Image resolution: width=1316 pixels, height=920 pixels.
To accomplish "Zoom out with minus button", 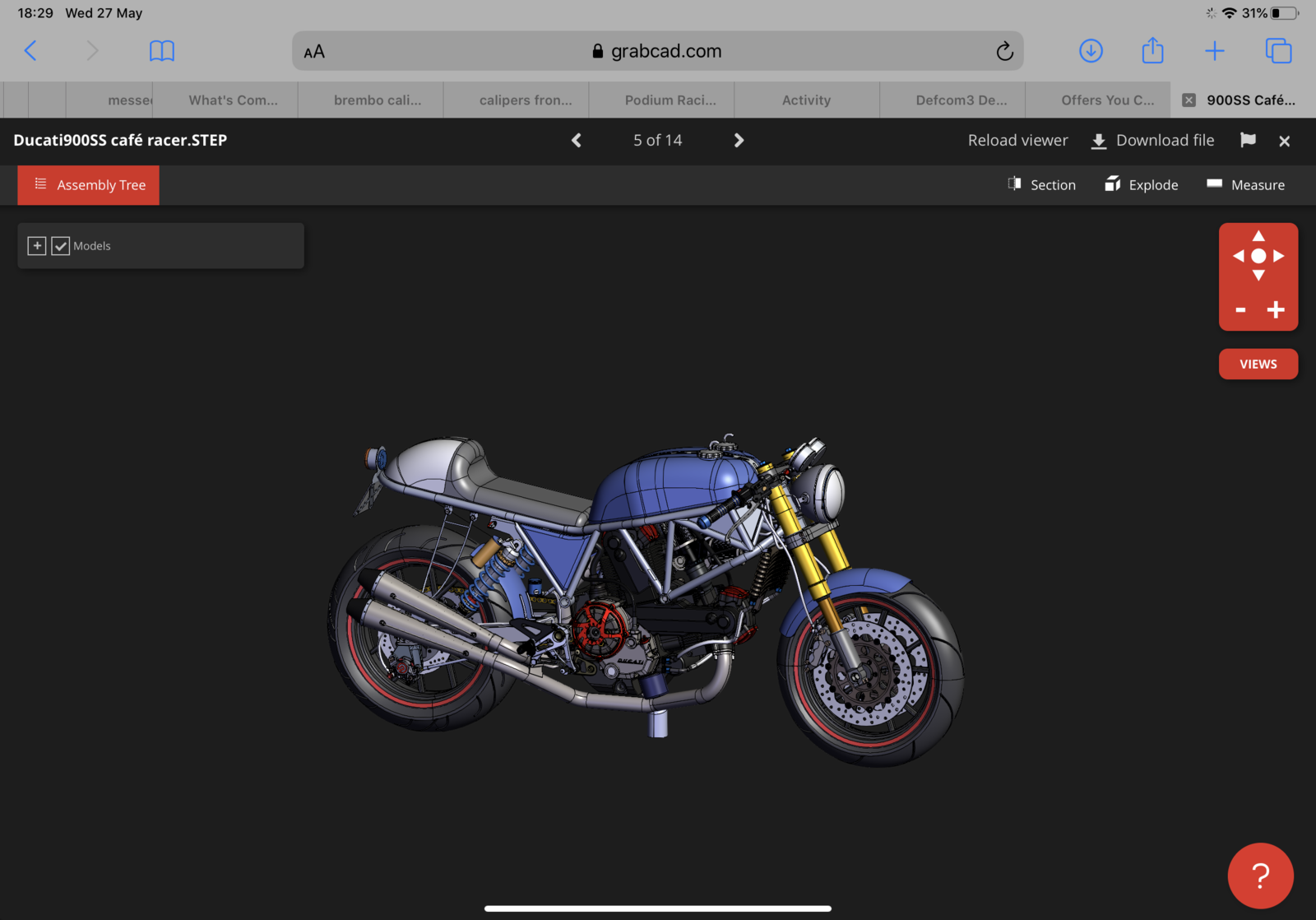I will tap(1240, 310).
